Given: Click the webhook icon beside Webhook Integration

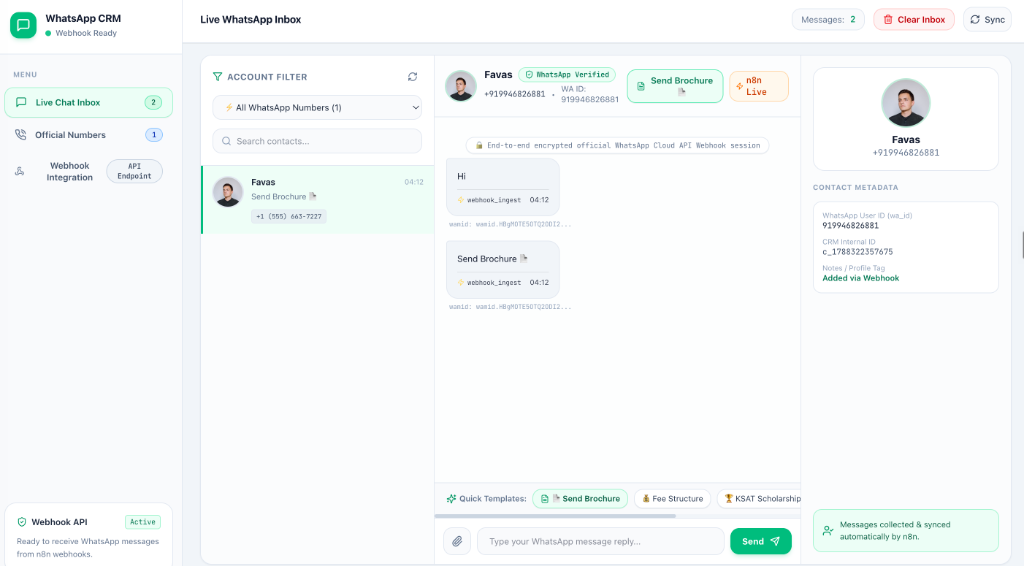Looking at the screenshot, I should [20, 171].
